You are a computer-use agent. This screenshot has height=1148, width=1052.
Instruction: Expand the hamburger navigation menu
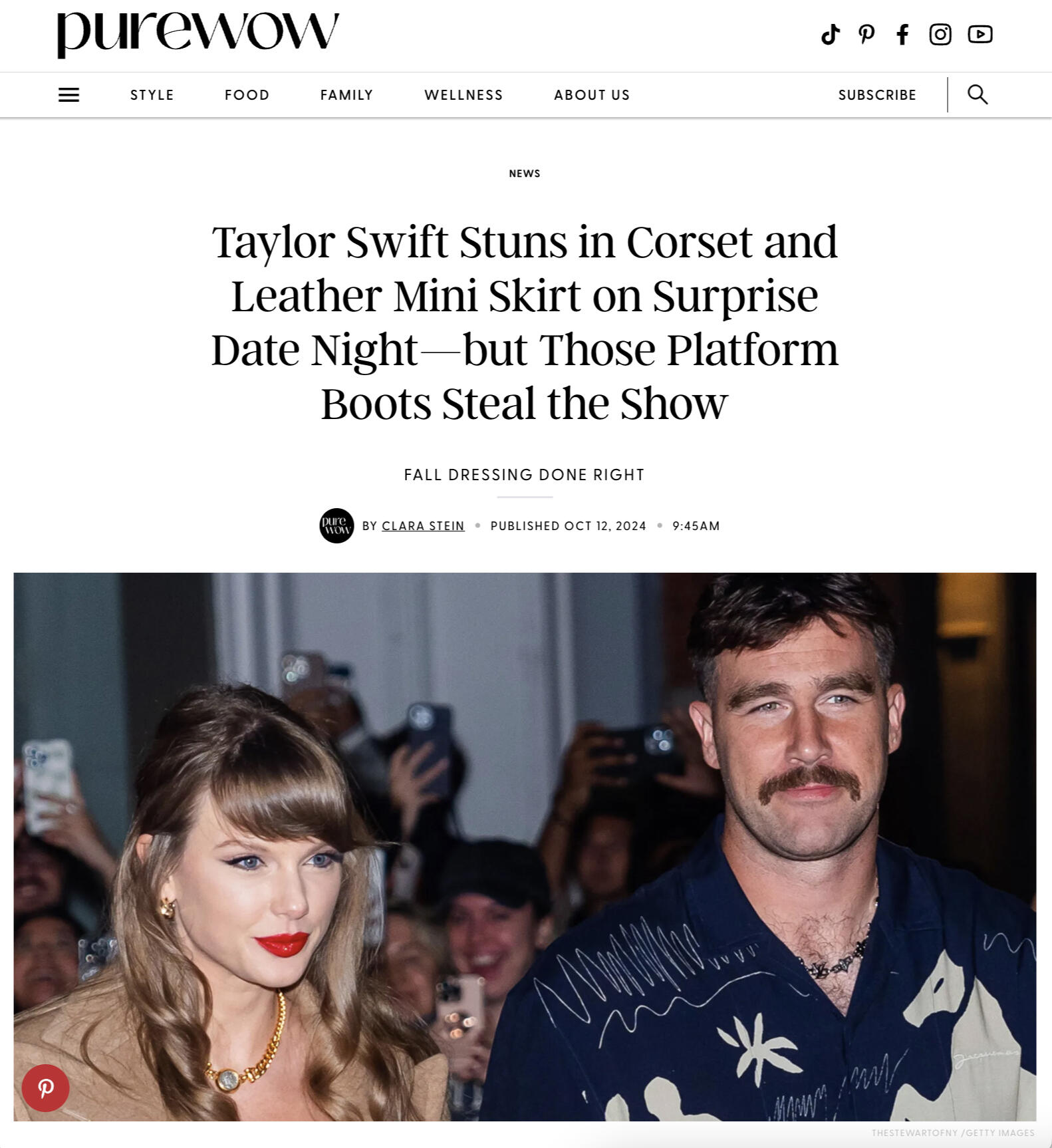click(68, 94)
